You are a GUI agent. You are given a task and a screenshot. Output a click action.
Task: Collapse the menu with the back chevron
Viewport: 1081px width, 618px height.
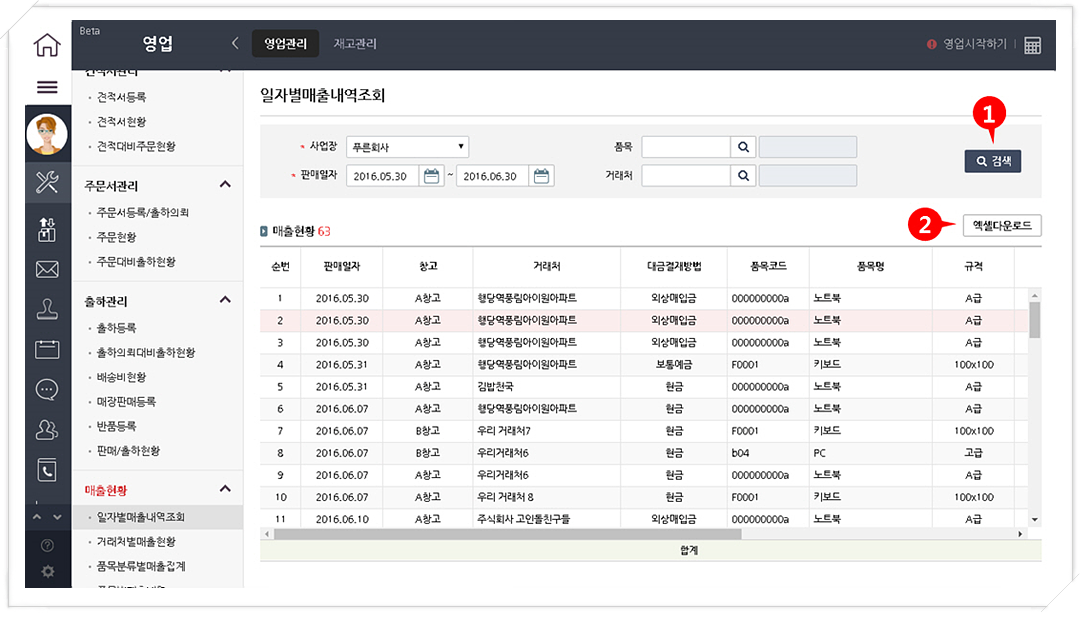(x=235, y=43)
